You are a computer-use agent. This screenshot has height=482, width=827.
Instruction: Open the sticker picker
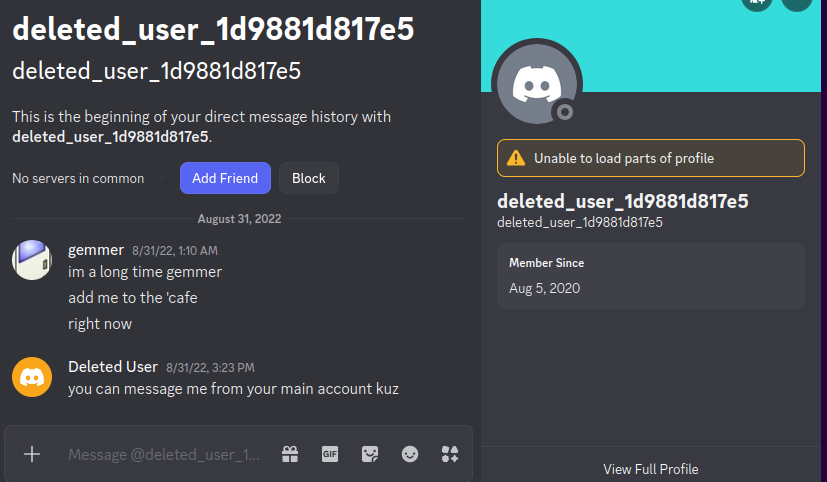(370, 454)
